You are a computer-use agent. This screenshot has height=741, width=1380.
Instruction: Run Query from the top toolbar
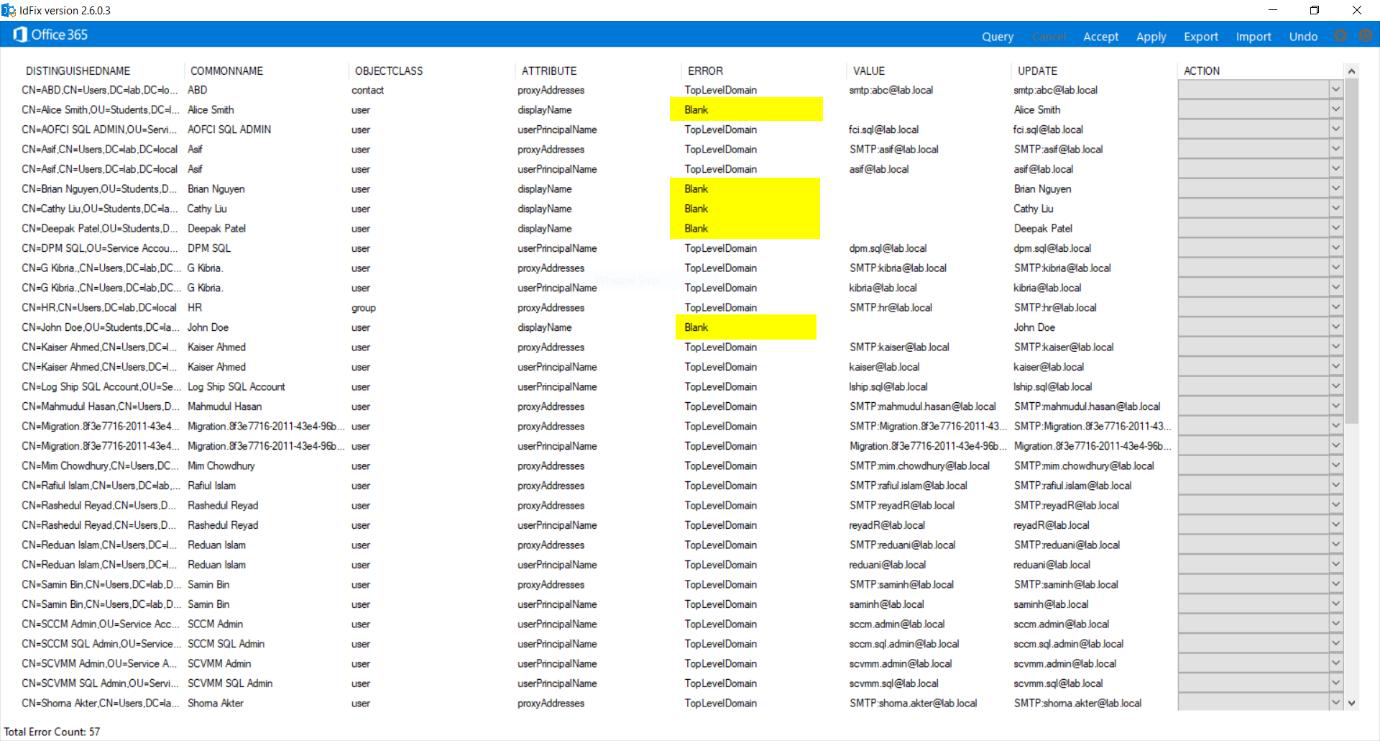tap(997, 37)
